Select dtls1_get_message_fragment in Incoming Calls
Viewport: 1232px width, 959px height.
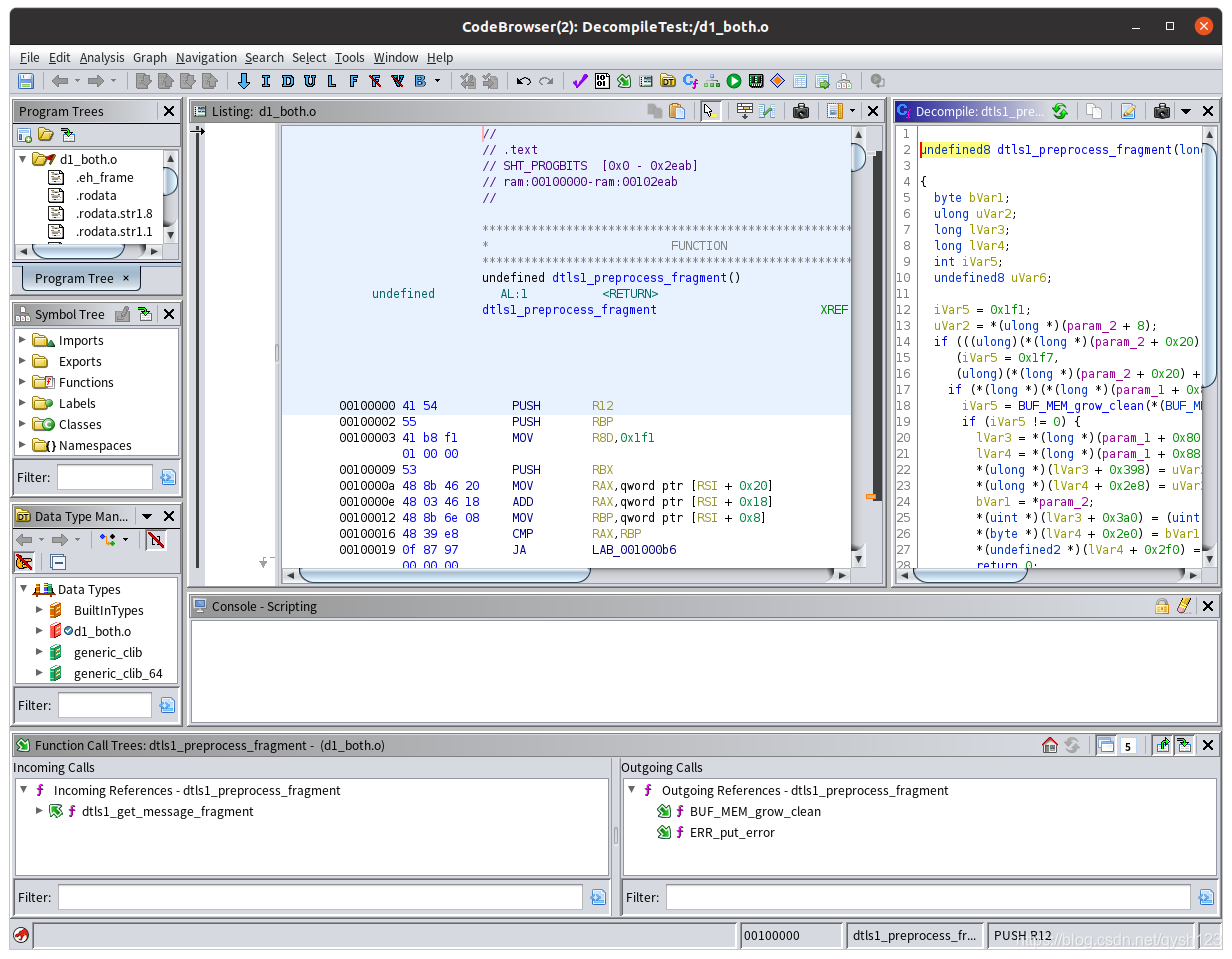point(167,811)
